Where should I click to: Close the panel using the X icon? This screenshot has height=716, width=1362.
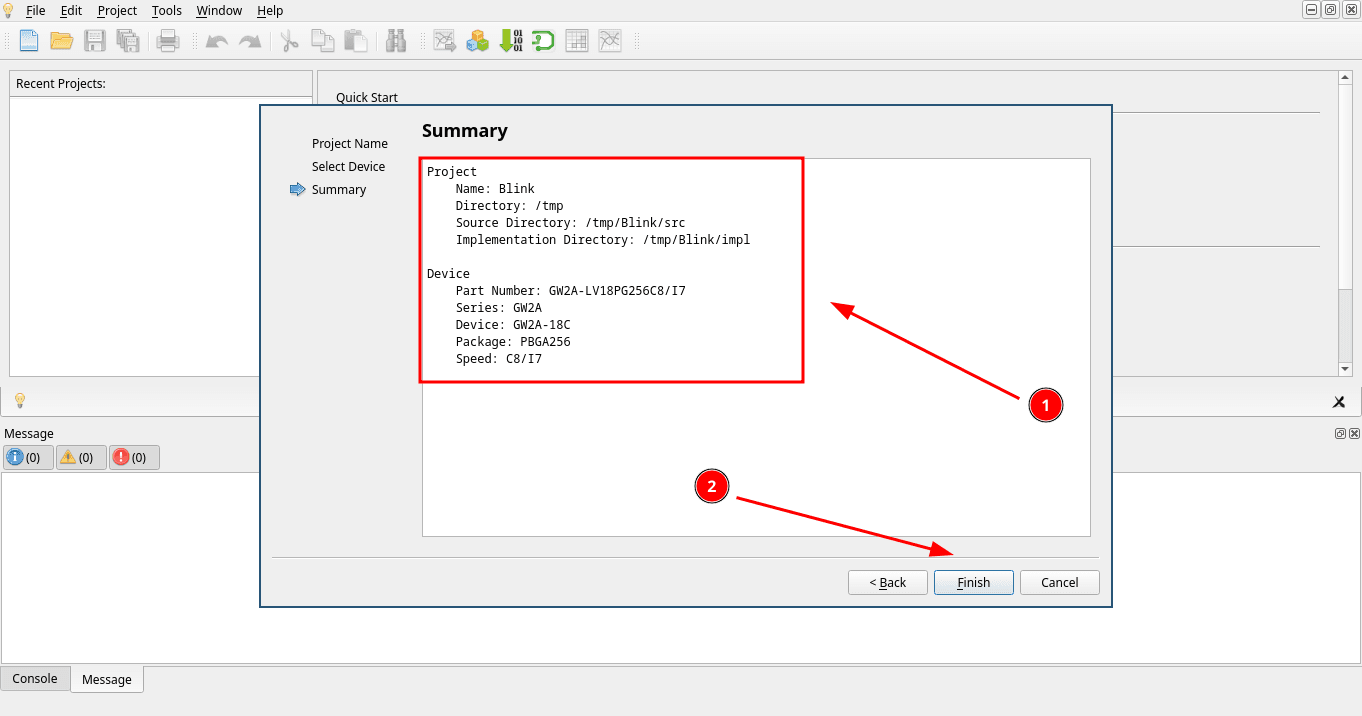pyautogui.click(x=1339, y=402)
